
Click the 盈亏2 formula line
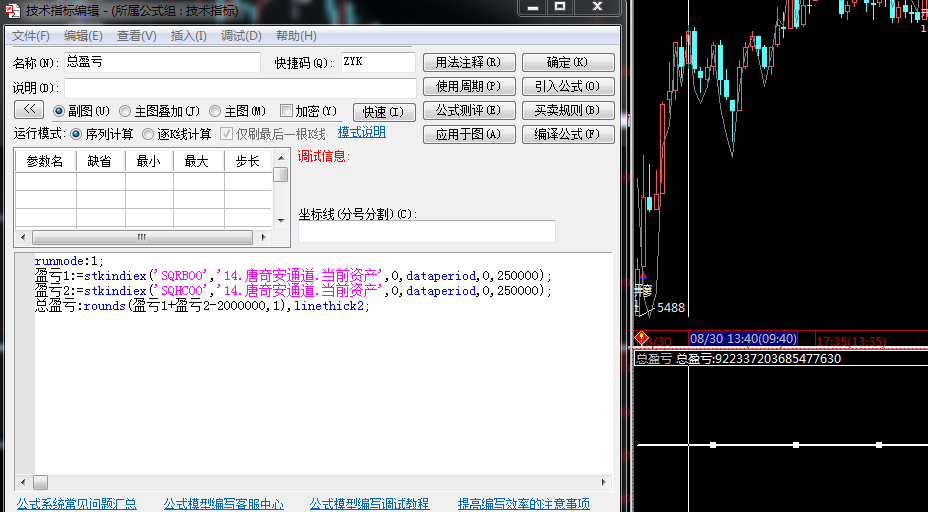click(x=293, y=291)
